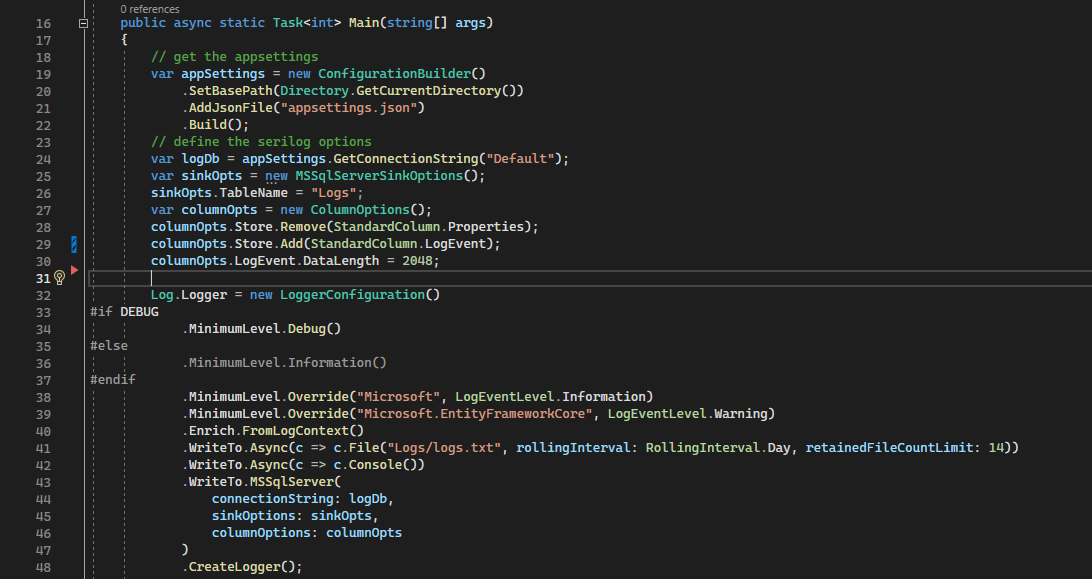Collapse the Main method outlining box

(x=83, y=23)
